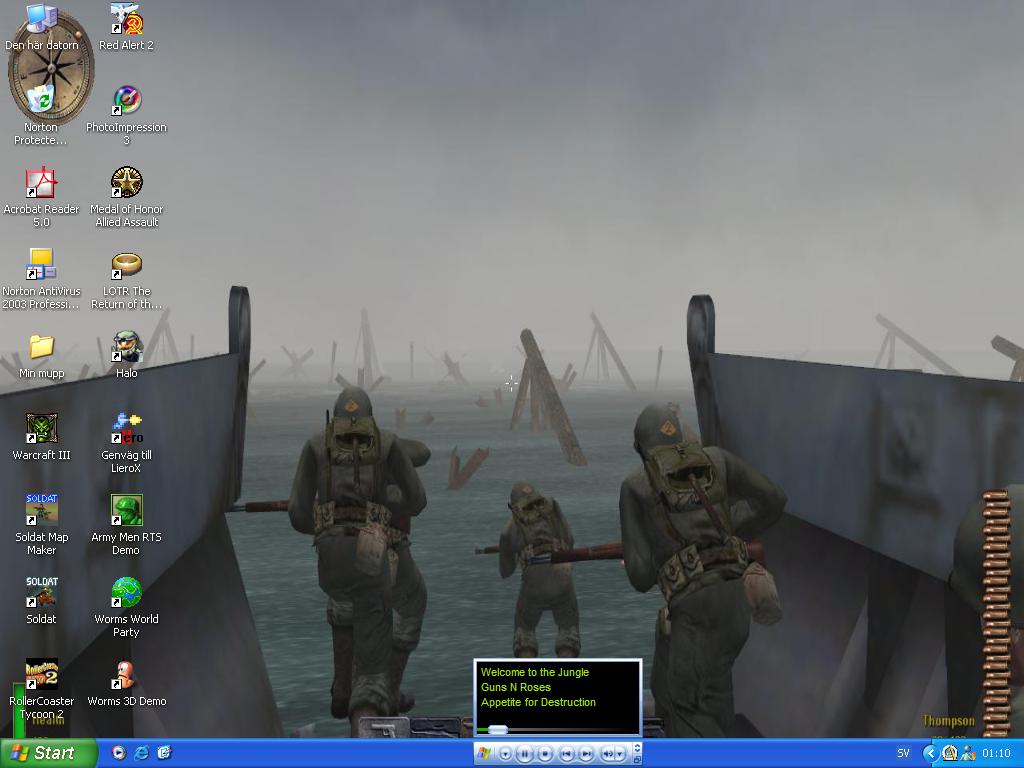Select Norton AntiVirus 2003 Professional shortcut
This screenshot has width=1024, height=768.
tap(41, 279)
